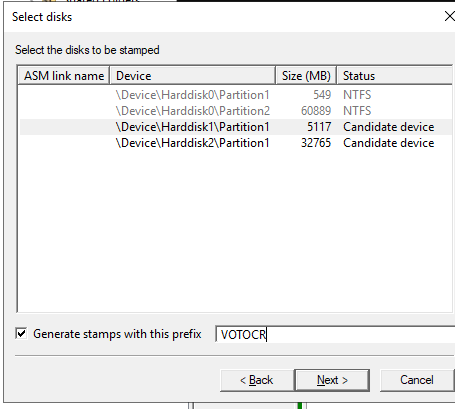The width and height of the screenshot is (455, 409).
Task: Click the VOTOCR prefix text field
Action: pos(335,334)
